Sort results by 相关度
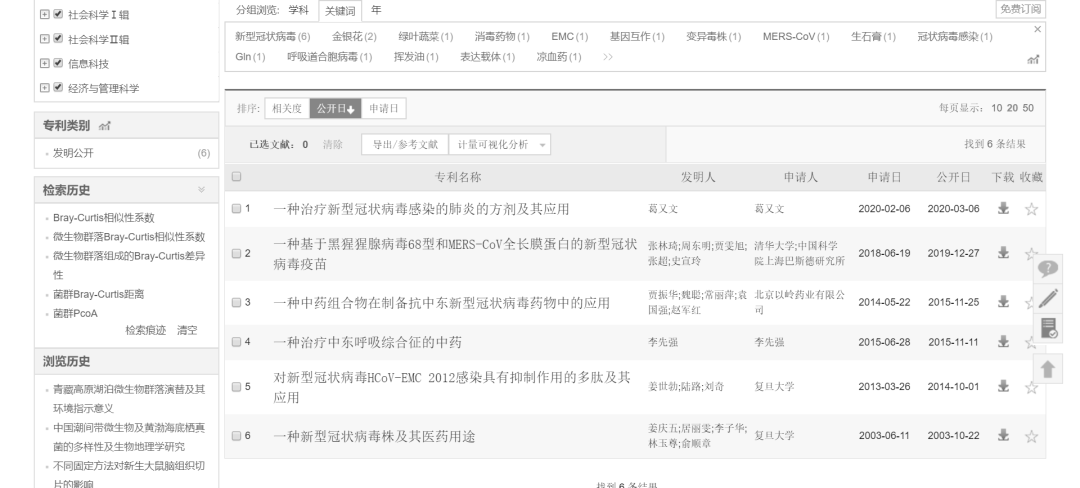 pos(287,108)
